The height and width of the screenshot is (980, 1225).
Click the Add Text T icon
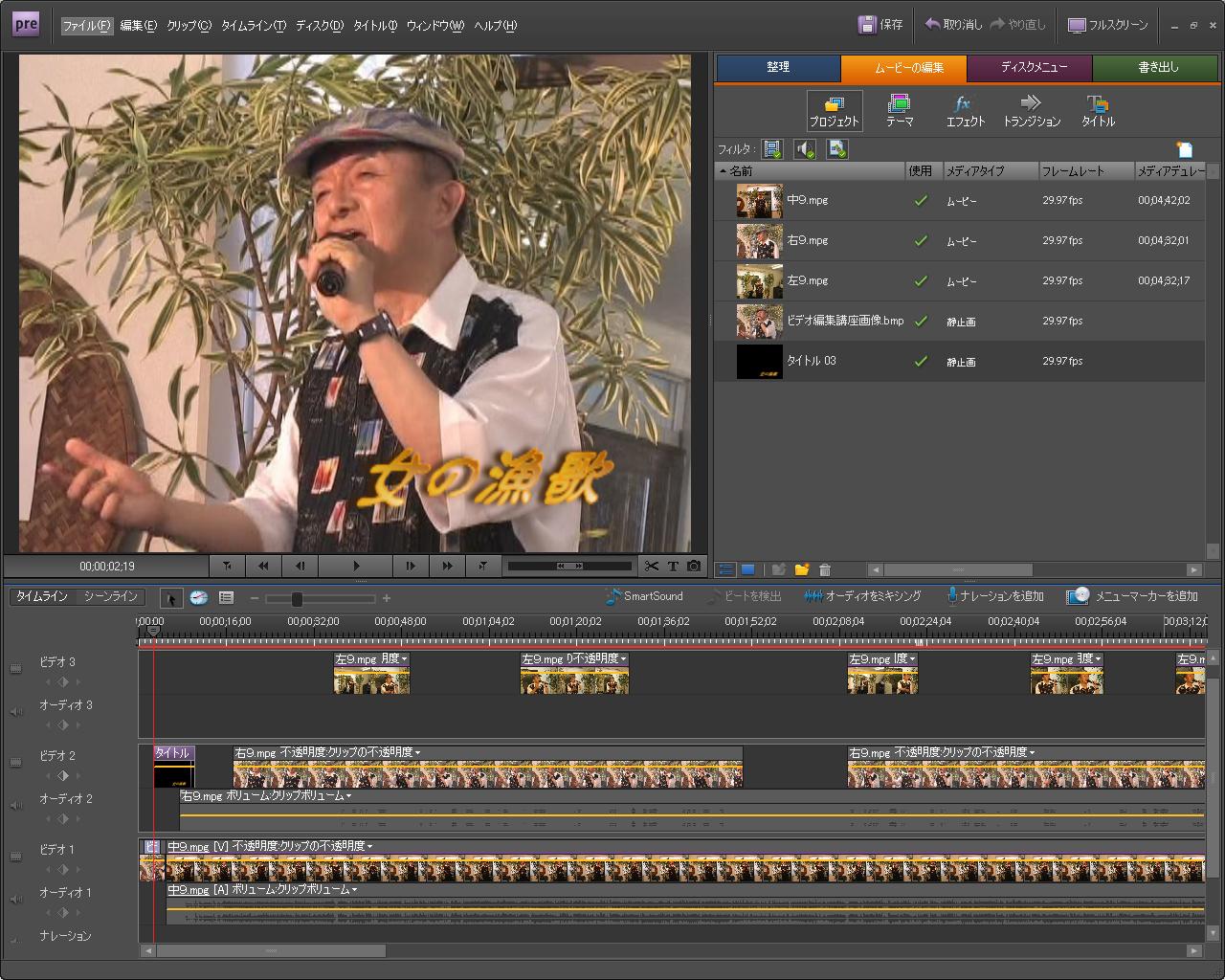673,567
